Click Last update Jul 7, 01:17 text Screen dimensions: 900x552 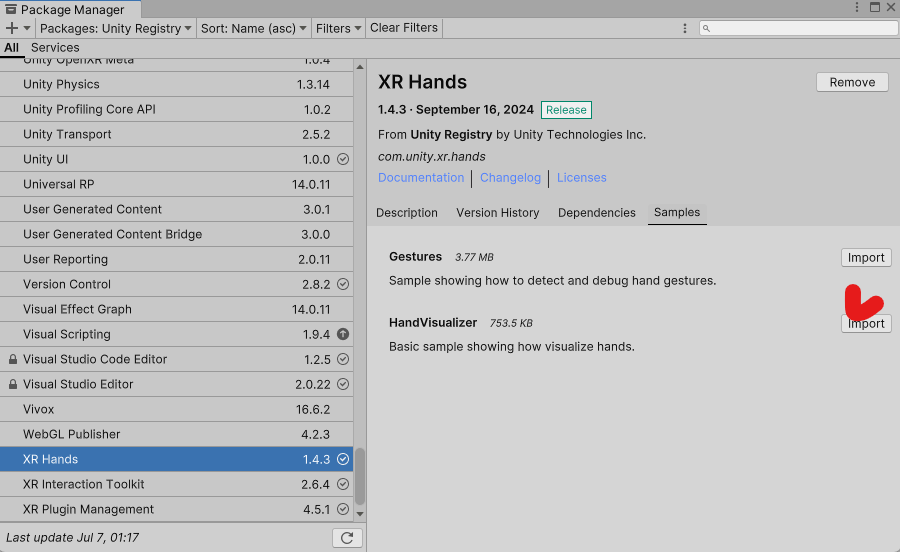coord(72,538)
